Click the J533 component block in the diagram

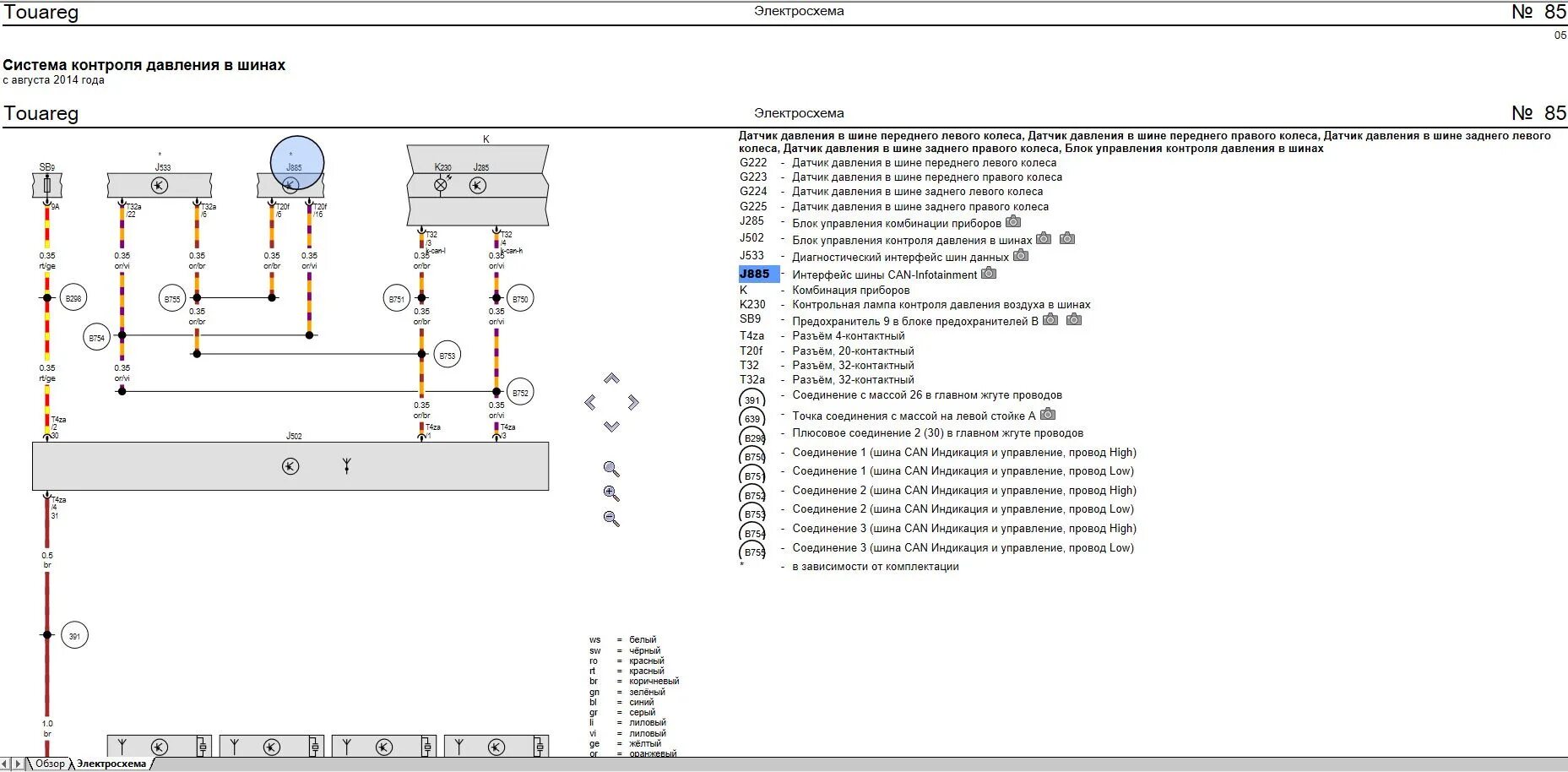click(160, 185)
